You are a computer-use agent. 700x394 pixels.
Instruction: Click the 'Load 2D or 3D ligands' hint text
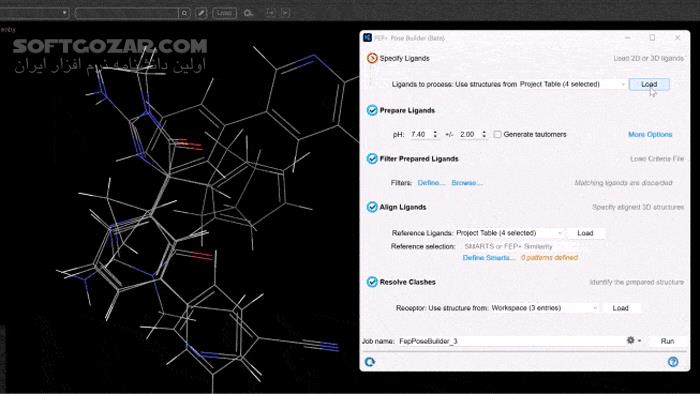click(x=648, y=58)
